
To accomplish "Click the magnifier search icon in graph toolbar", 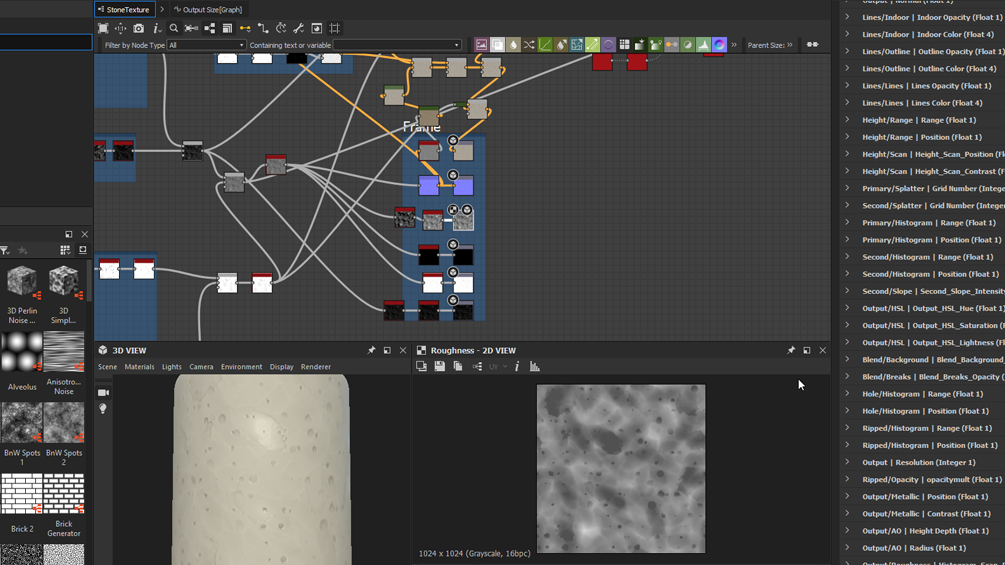I will (x=174, y=28).
